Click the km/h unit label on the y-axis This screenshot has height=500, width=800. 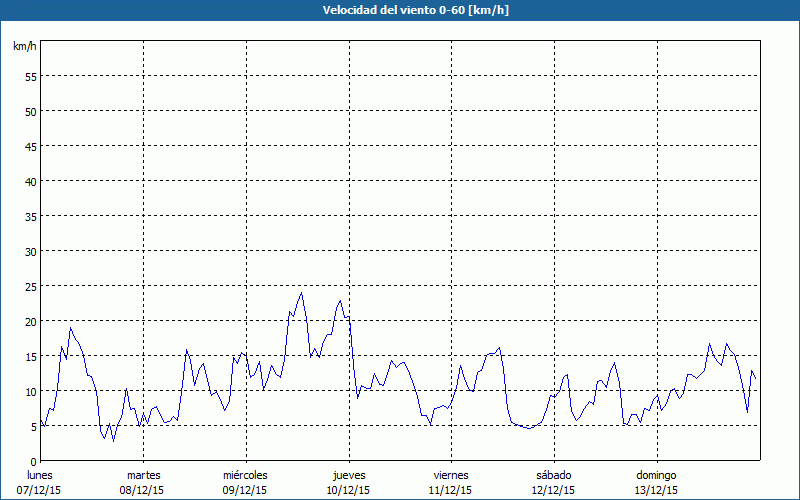pyautogui.click(x=25, y=46)
